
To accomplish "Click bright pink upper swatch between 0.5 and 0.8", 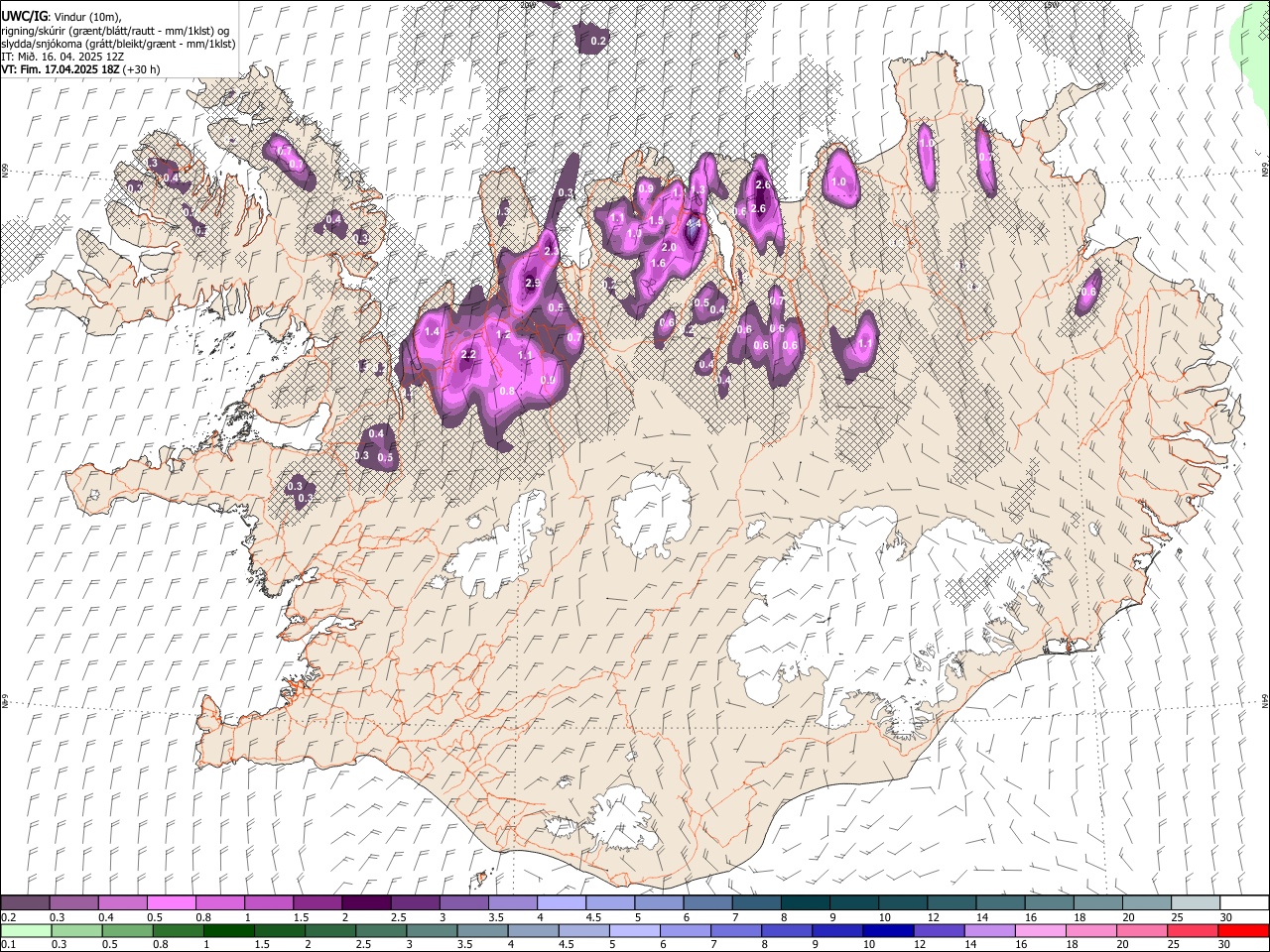I will coord(171,902).
